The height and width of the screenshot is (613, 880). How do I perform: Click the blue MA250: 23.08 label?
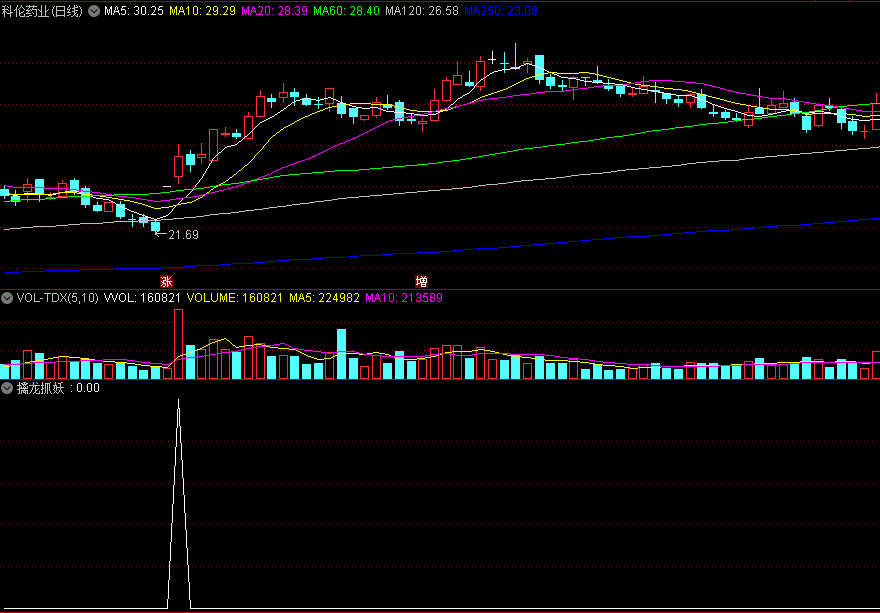pos(501,11)
